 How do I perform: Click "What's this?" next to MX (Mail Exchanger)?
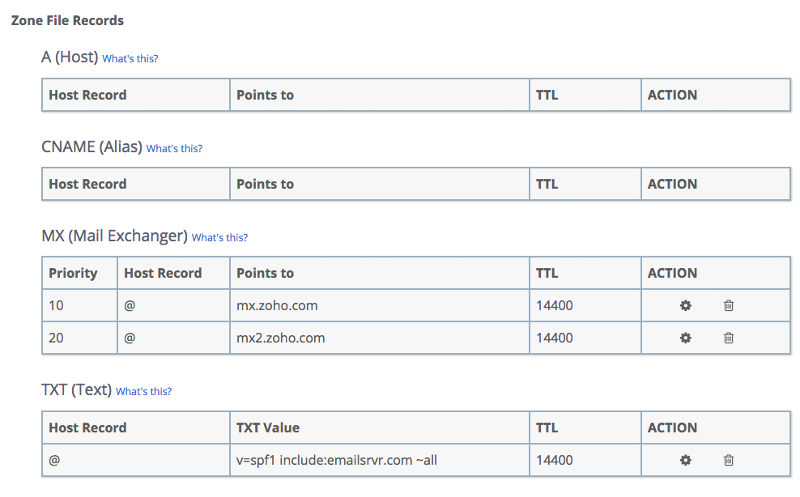pyautogui.click(x=219, y=237)
